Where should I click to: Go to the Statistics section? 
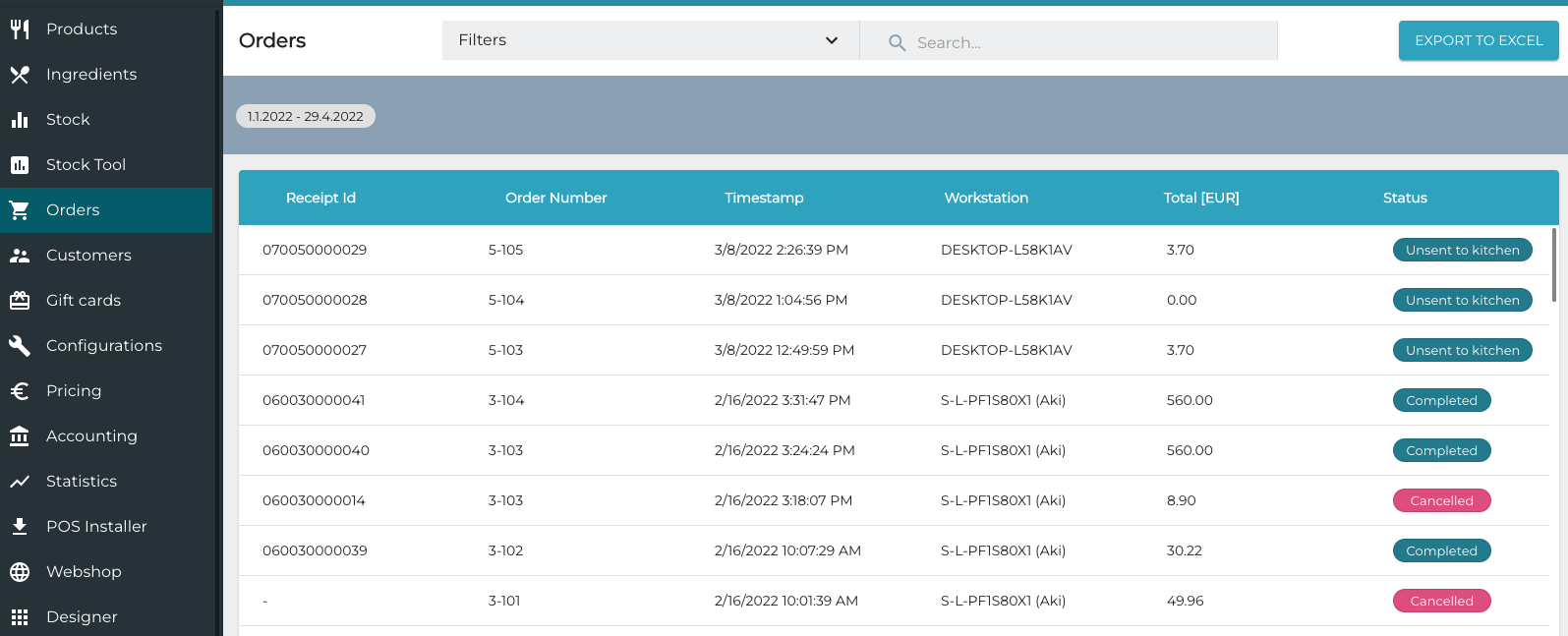tap(82, 482)
